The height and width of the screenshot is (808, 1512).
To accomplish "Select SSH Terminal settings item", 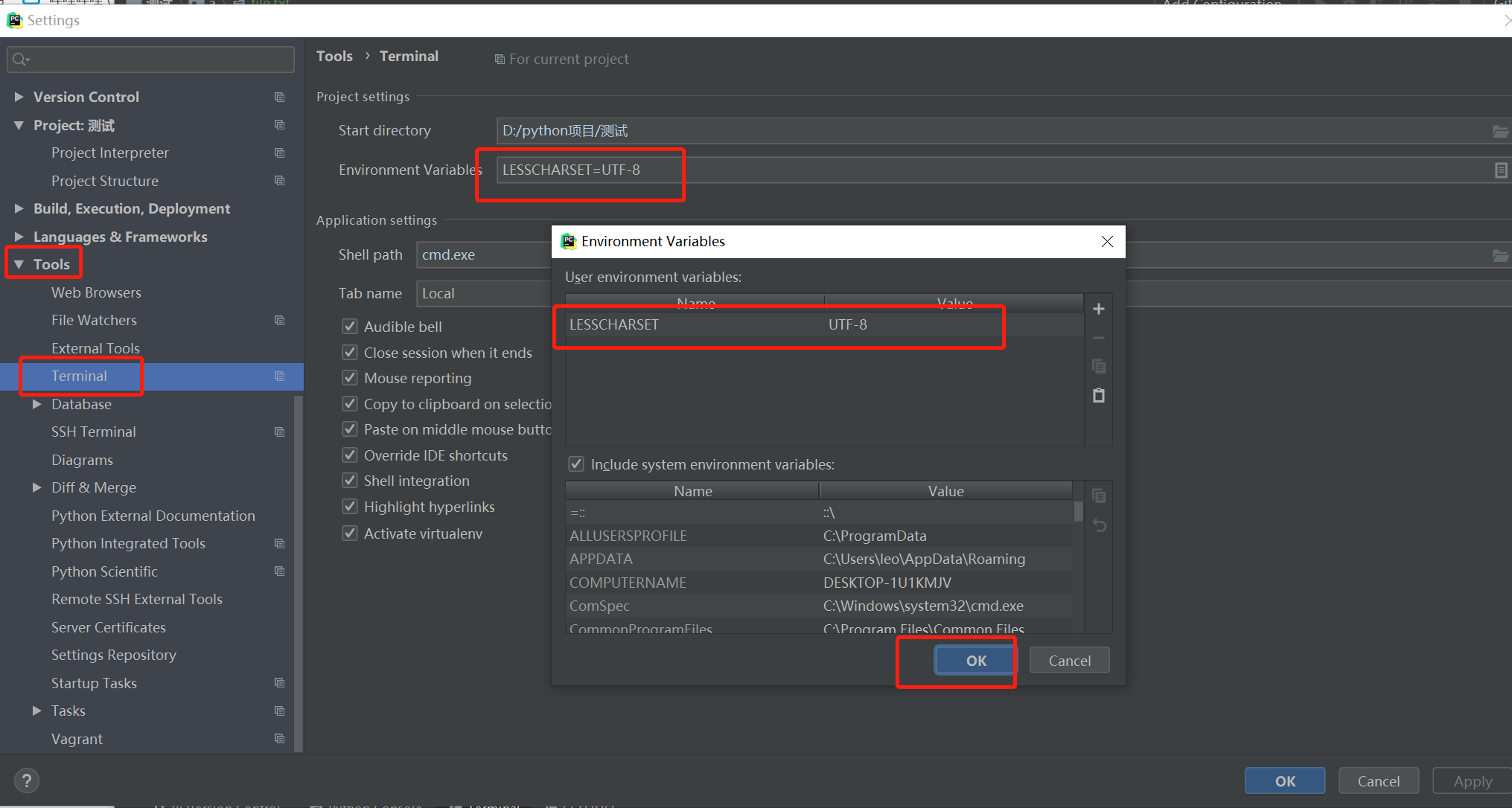I will pos(93,432).
